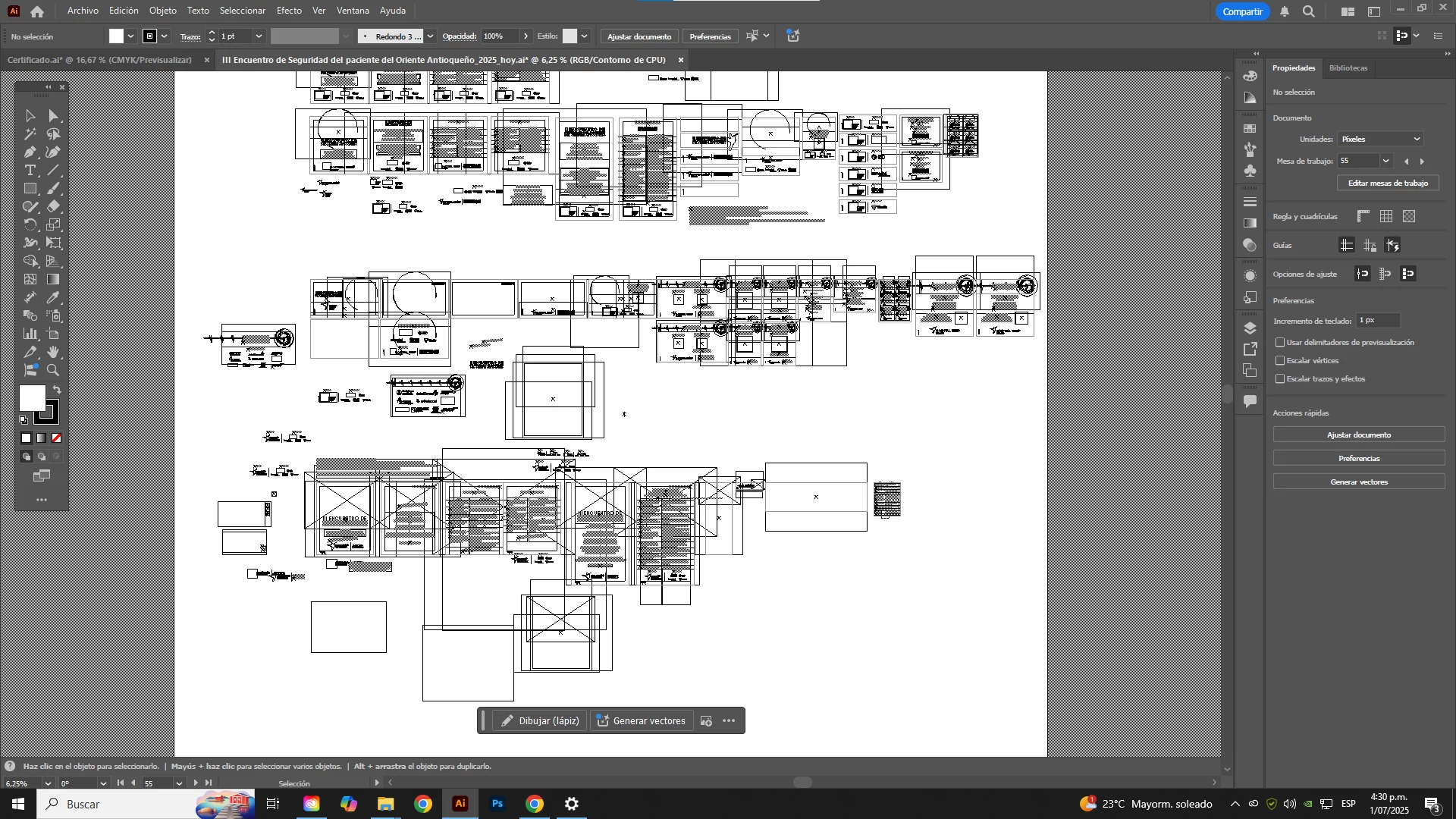This screenshot has width=1456, height=819.
Task: Open the Layers panel icon
Action: [x=1250, y=328]
